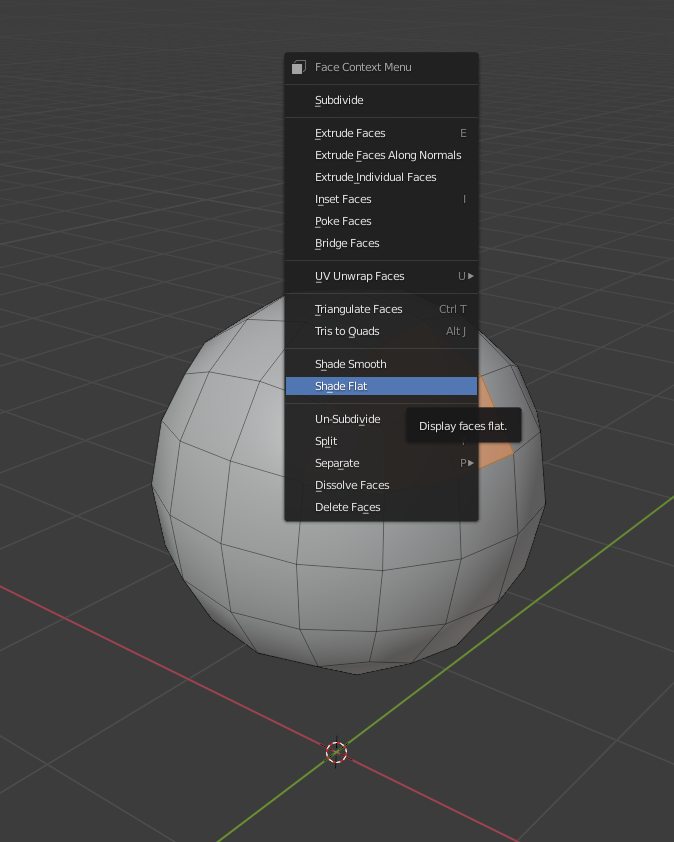Click the Face Context Menu cube icon
The height and width of the screenshot is (842, 674).
pyautogui.click(x=299, y=67)
